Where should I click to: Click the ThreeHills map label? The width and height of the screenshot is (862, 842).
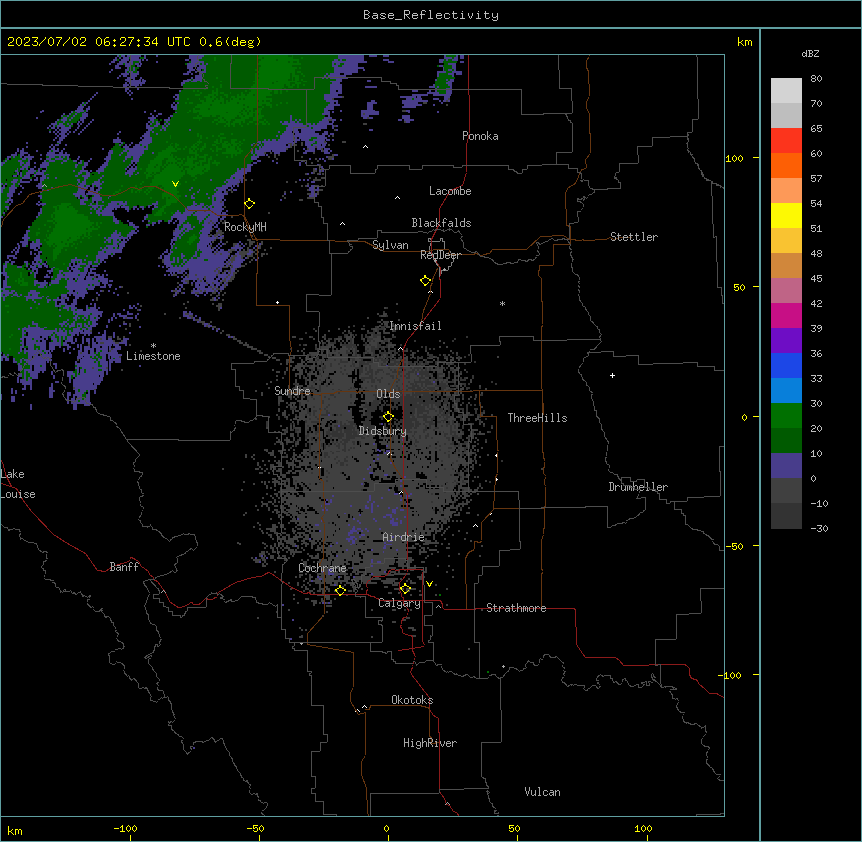pyautogui.click(x=537, y=418)
